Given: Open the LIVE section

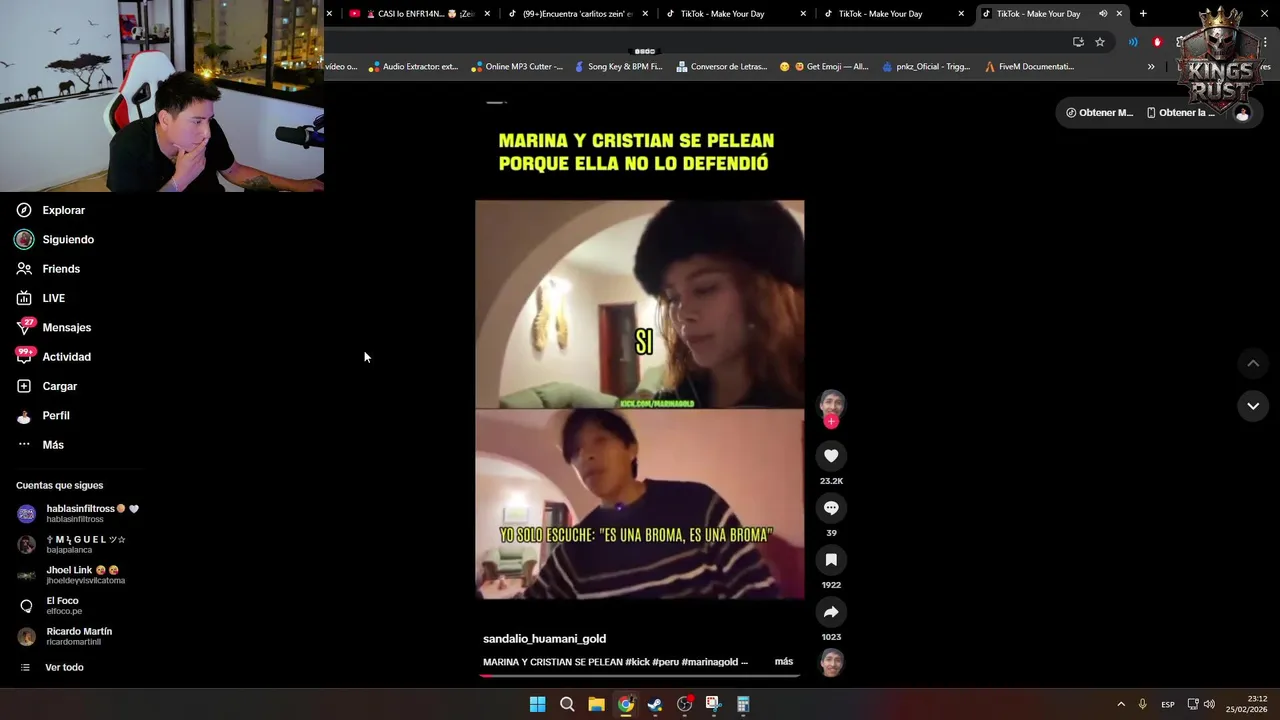Looking at the screenshot, I should tap(40, 298).
